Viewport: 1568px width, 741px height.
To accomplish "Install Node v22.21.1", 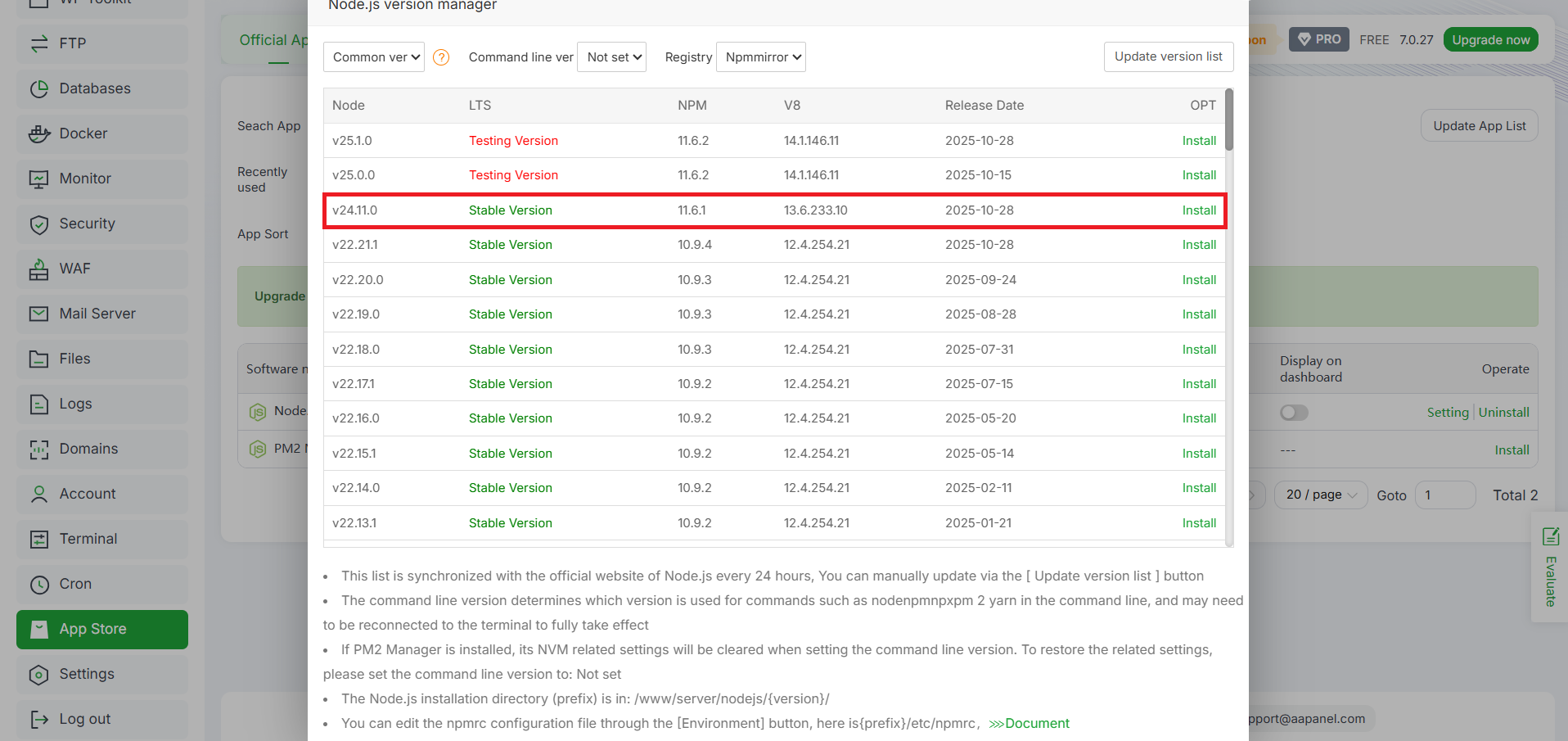I will [1199, 245].
